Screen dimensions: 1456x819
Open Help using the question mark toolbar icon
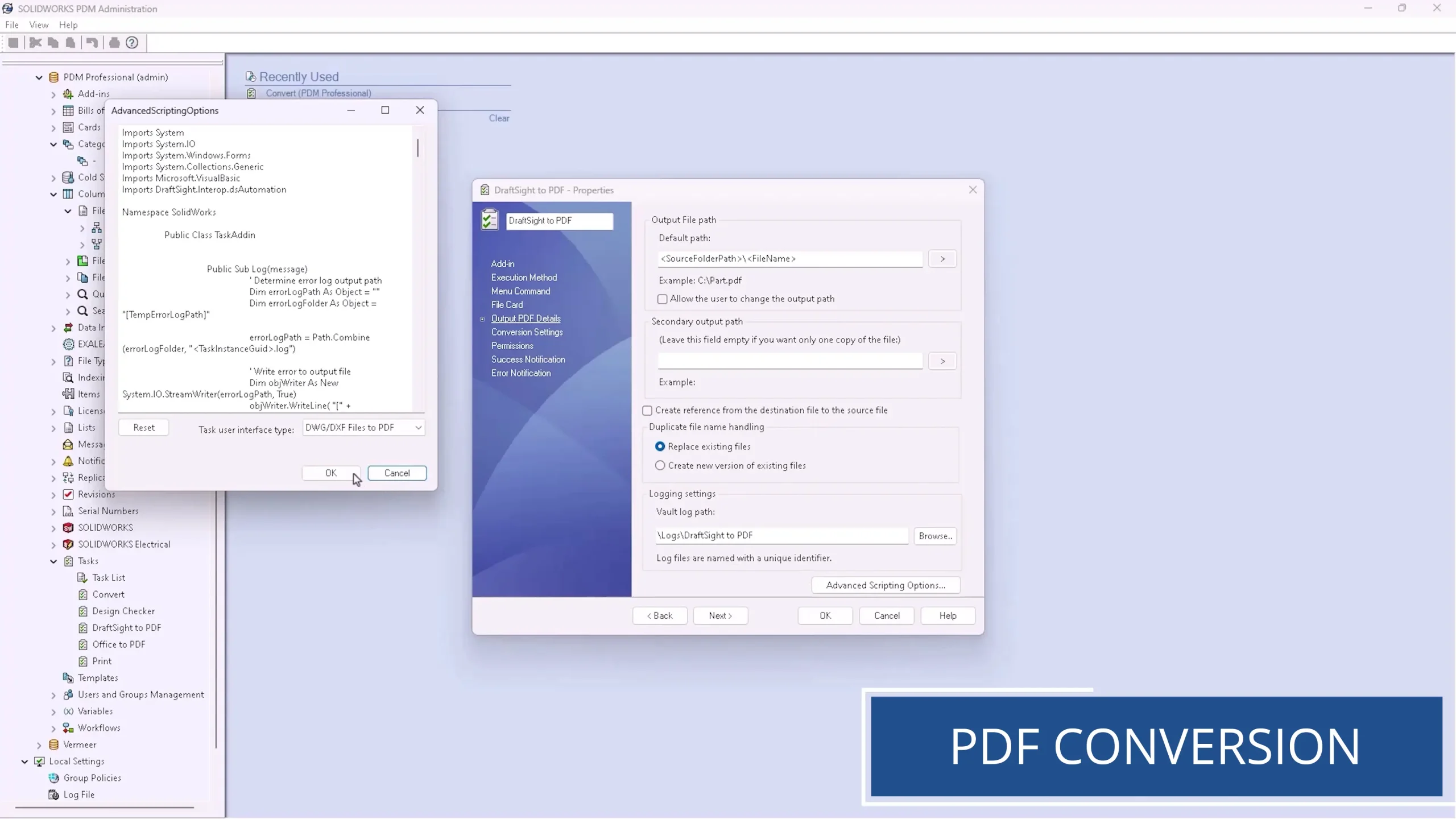click(132, 42)
